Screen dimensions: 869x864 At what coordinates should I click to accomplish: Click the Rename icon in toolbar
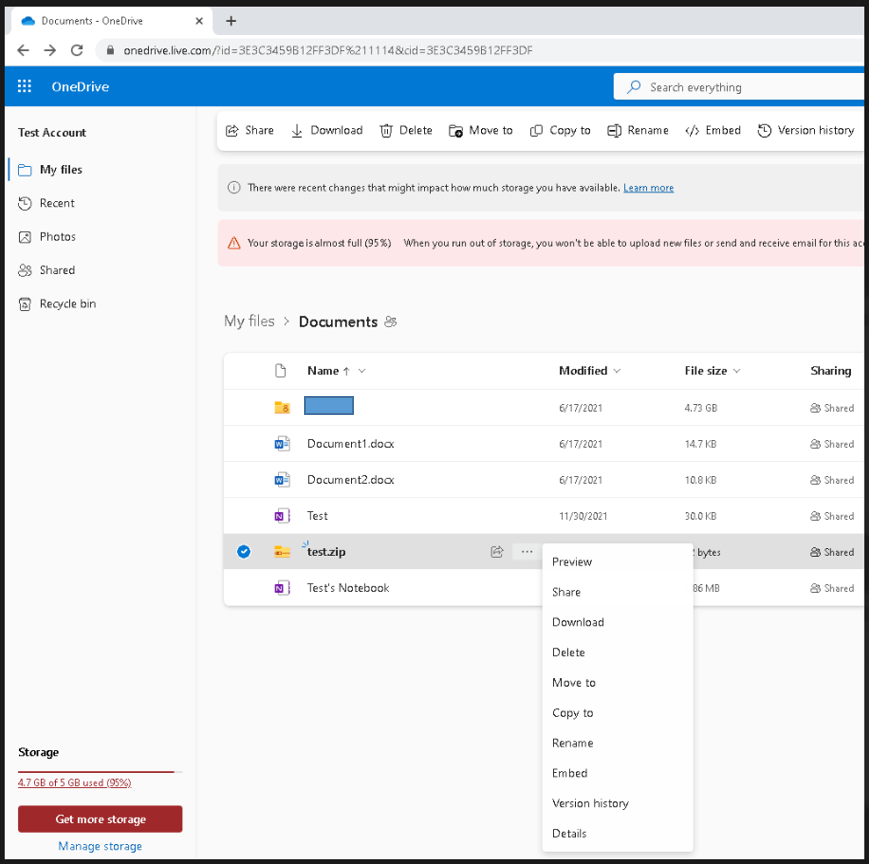[x=614, y=131]
